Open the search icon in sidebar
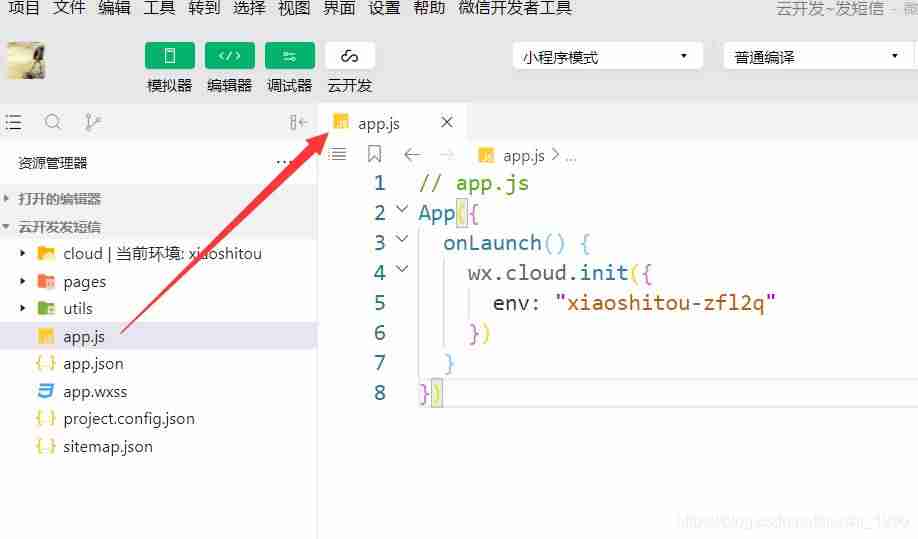 click(53, 122)
